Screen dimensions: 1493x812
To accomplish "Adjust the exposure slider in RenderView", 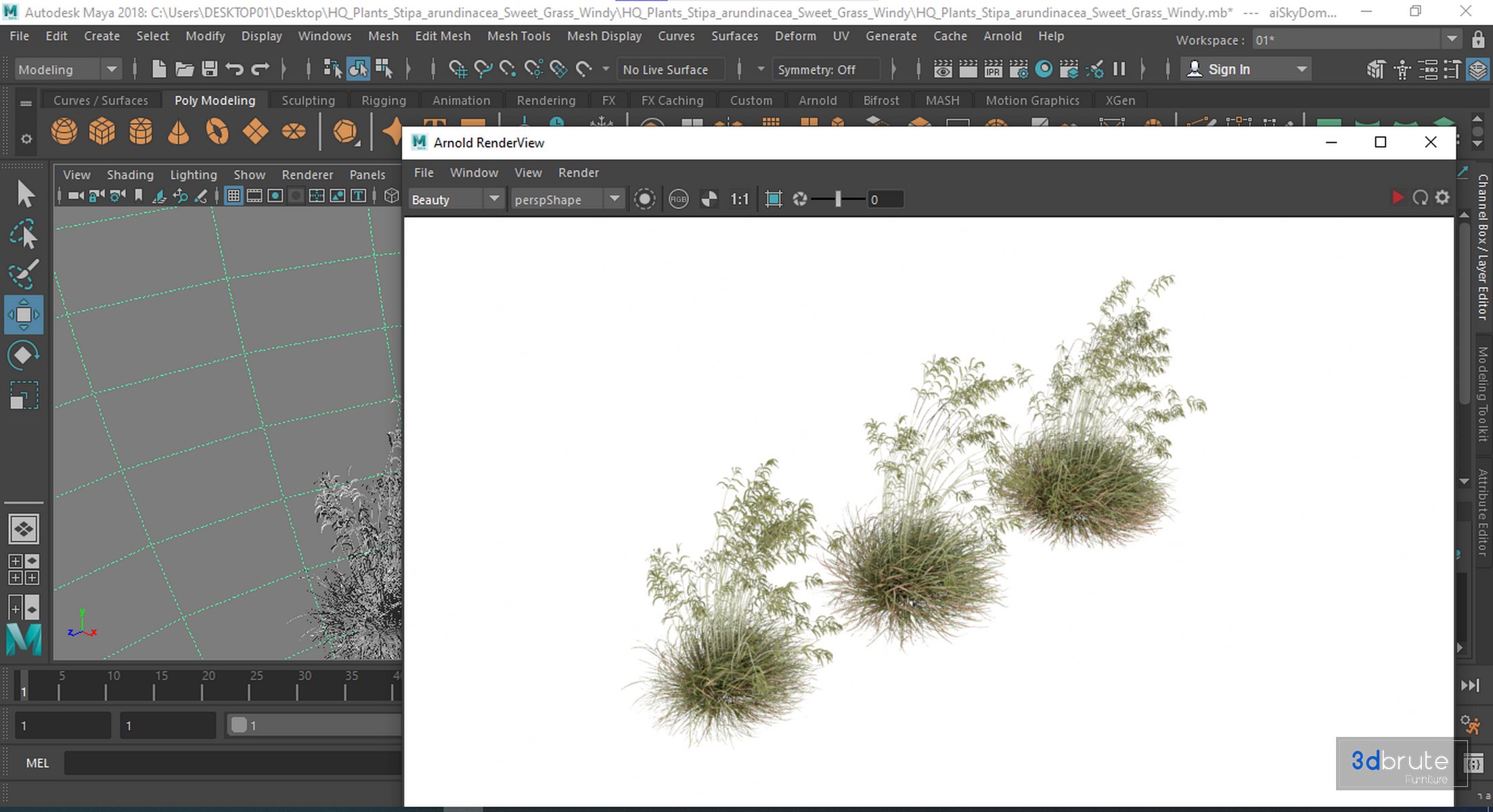I will [x=838, y=199].
